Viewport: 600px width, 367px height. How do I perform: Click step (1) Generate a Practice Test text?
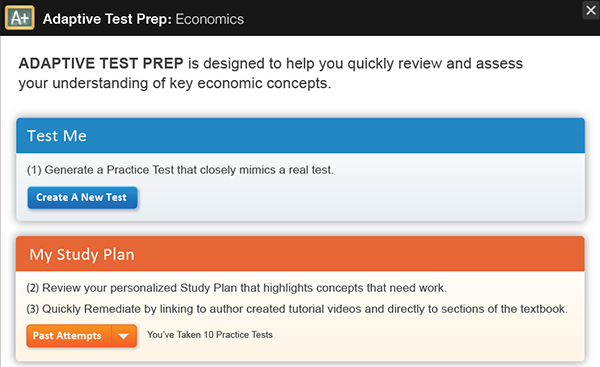click(180, 170)
